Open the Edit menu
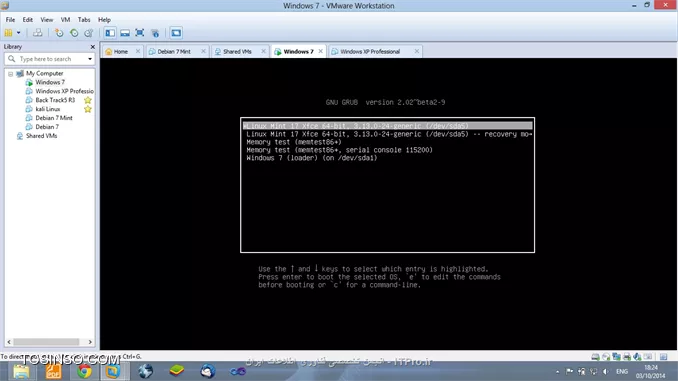This screenshot has width=678, height=381. pyautogui.click(x=28, y=20)
